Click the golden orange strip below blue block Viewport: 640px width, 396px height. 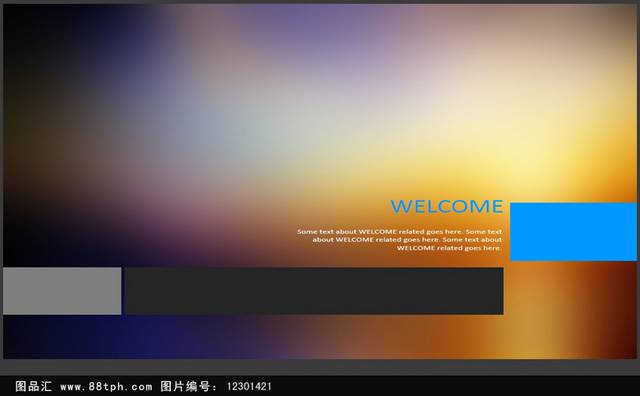(x=571, y=310)
